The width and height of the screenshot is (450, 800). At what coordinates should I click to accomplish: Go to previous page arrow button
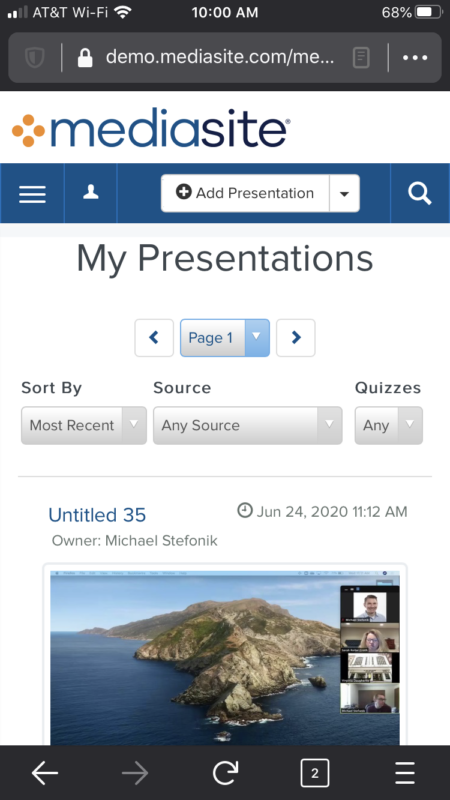(154, 338)
